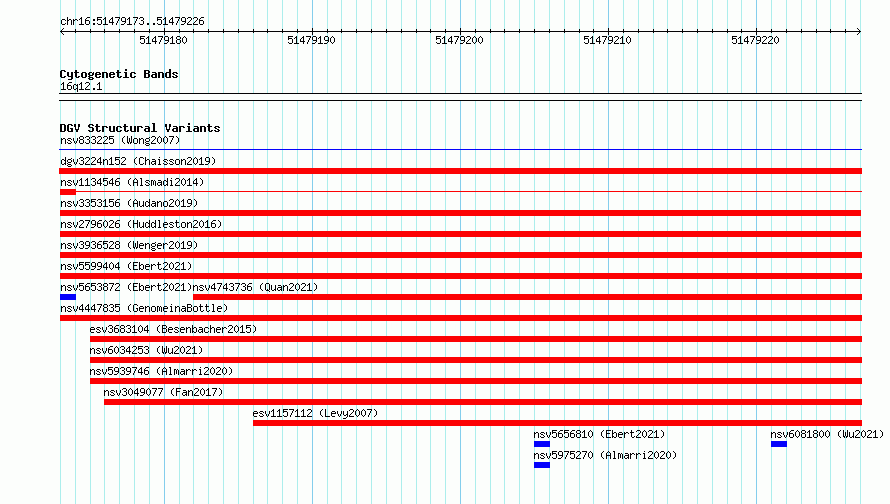
Task: Open variant nsv1134546 (Alsmadi2014)
Action: 132,182
